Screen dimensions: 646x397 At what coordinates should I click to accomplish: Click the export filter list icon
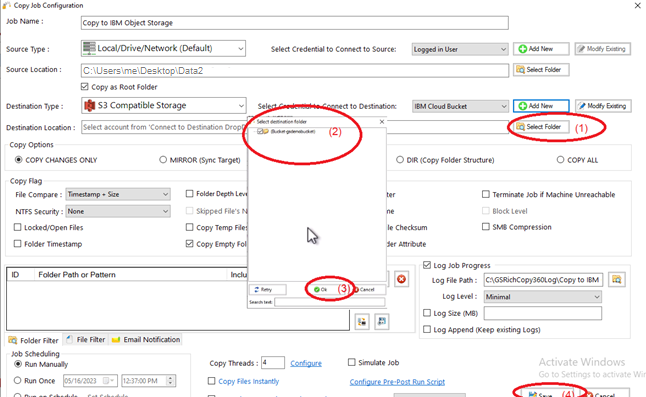(x=382, y=322)
